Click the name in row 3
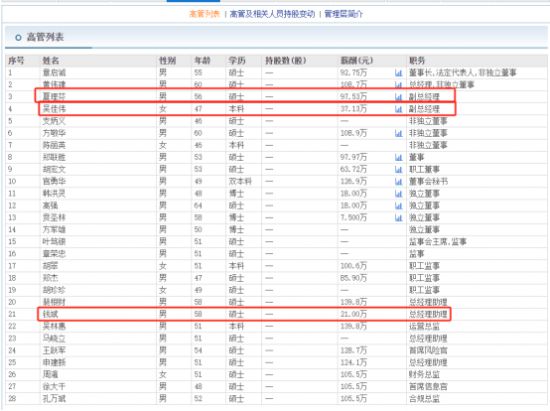Viewport: 550px width, 411px height. pyautogui.click(x=54, y=97)
